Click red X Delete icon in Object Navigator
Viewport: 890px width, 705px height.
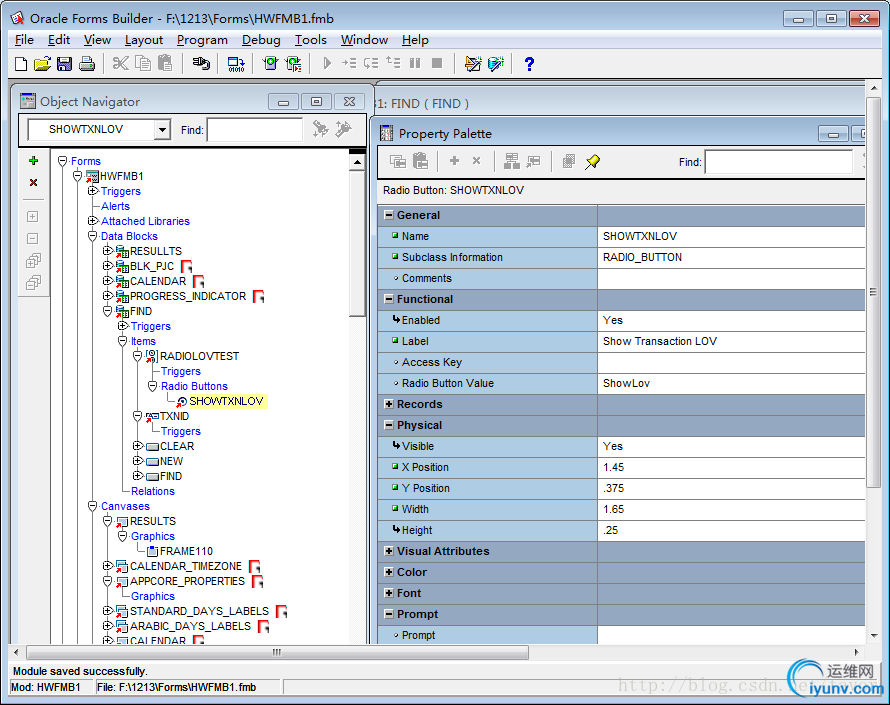tap(33, 183)
